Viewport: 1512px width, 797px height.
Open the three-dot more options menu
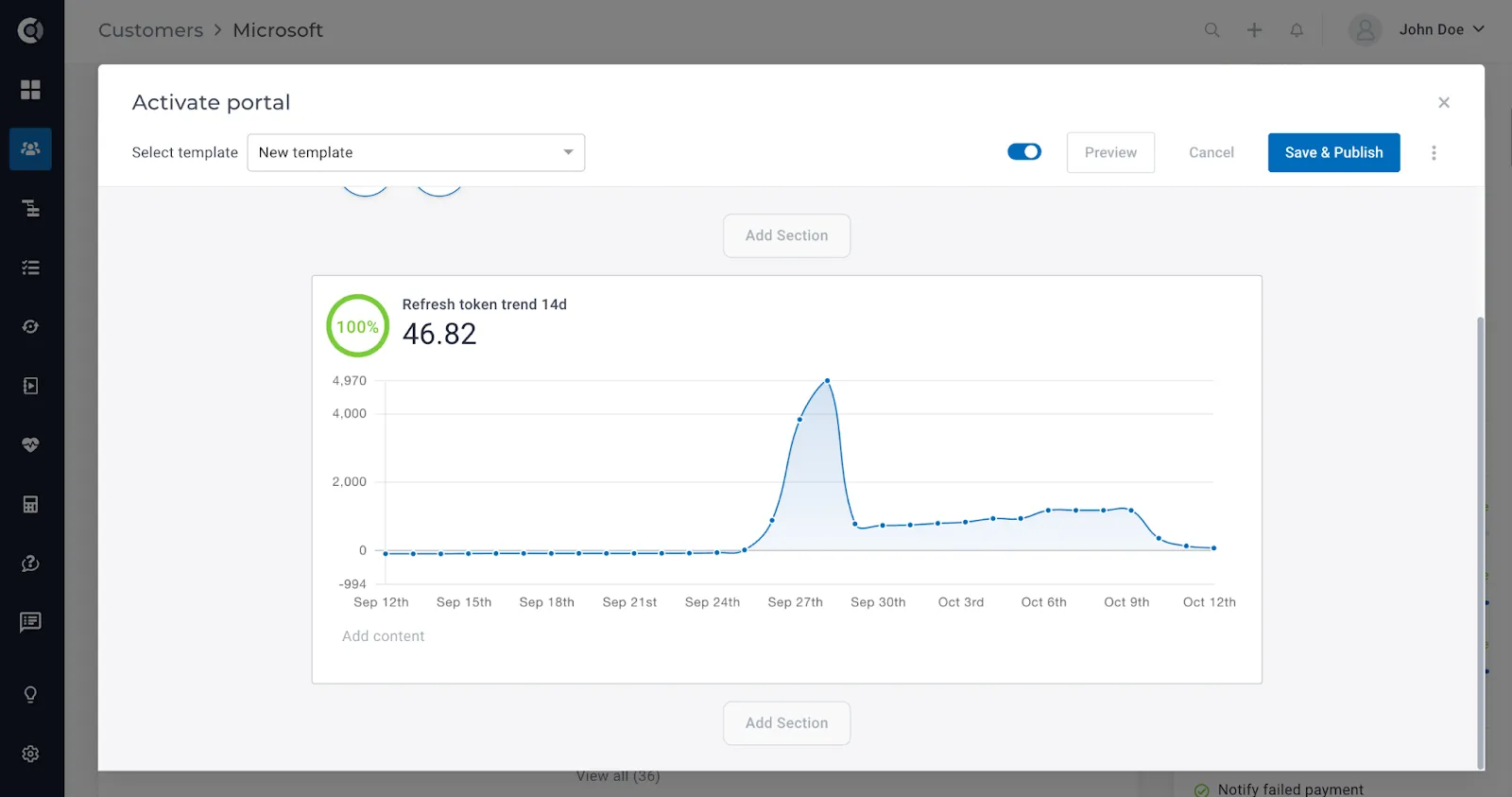pyautogui.click(x=1434, y=153)
